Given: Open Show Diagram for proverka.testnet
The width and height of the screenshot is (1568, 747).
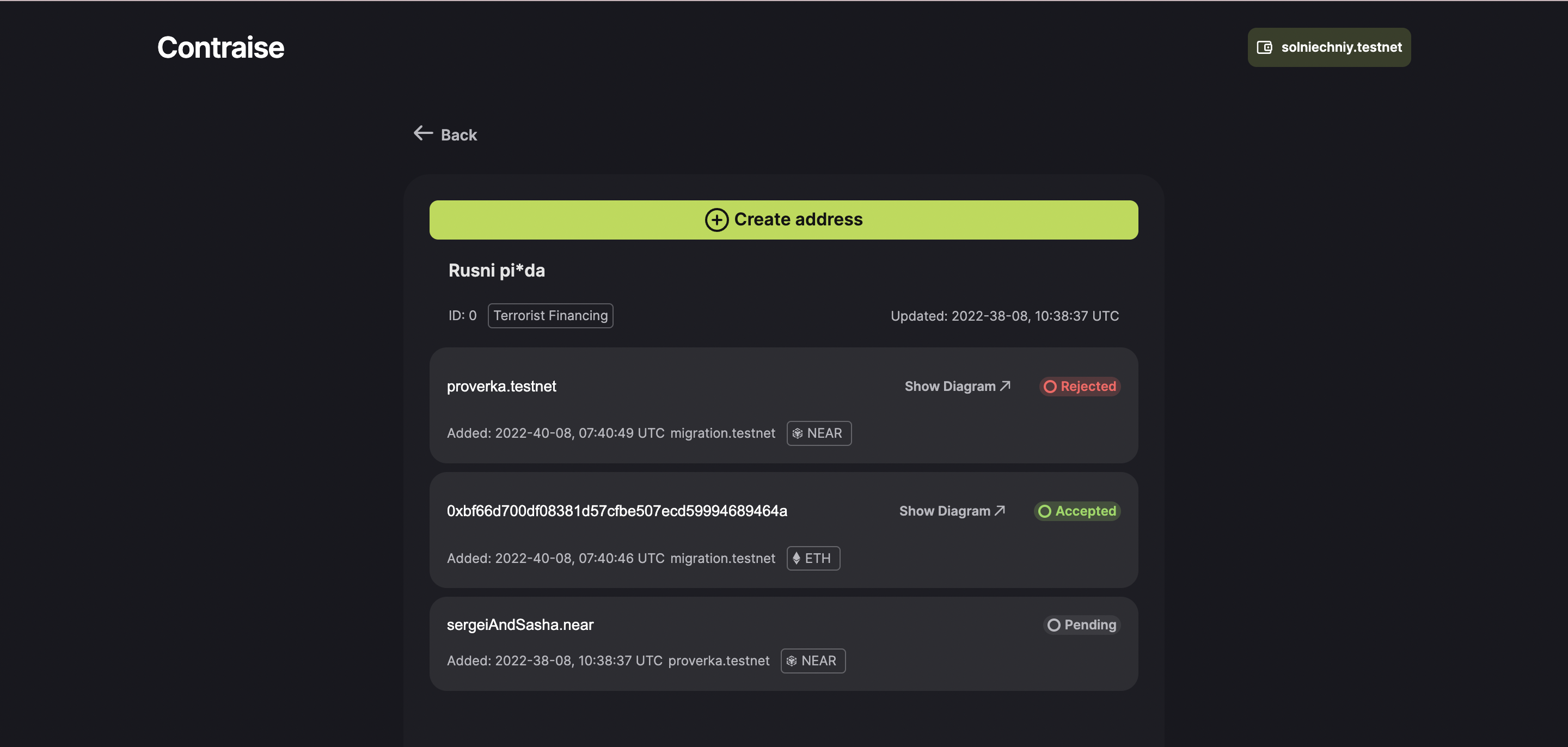Looking at the screenshot, I should pos(950,387).
